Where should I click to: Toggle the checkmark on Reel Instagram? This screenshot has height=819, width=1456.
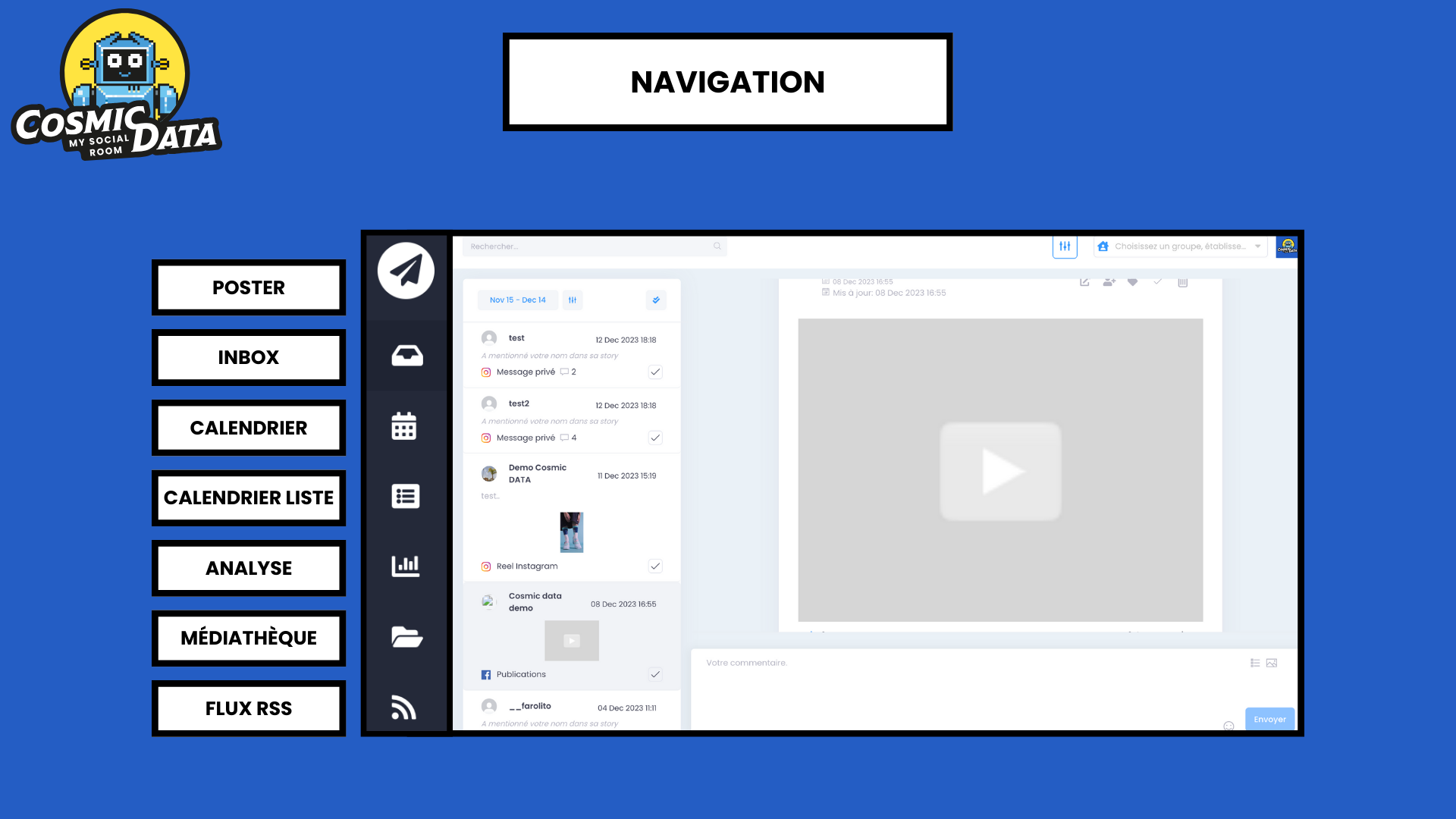click(x=655, y=566)
